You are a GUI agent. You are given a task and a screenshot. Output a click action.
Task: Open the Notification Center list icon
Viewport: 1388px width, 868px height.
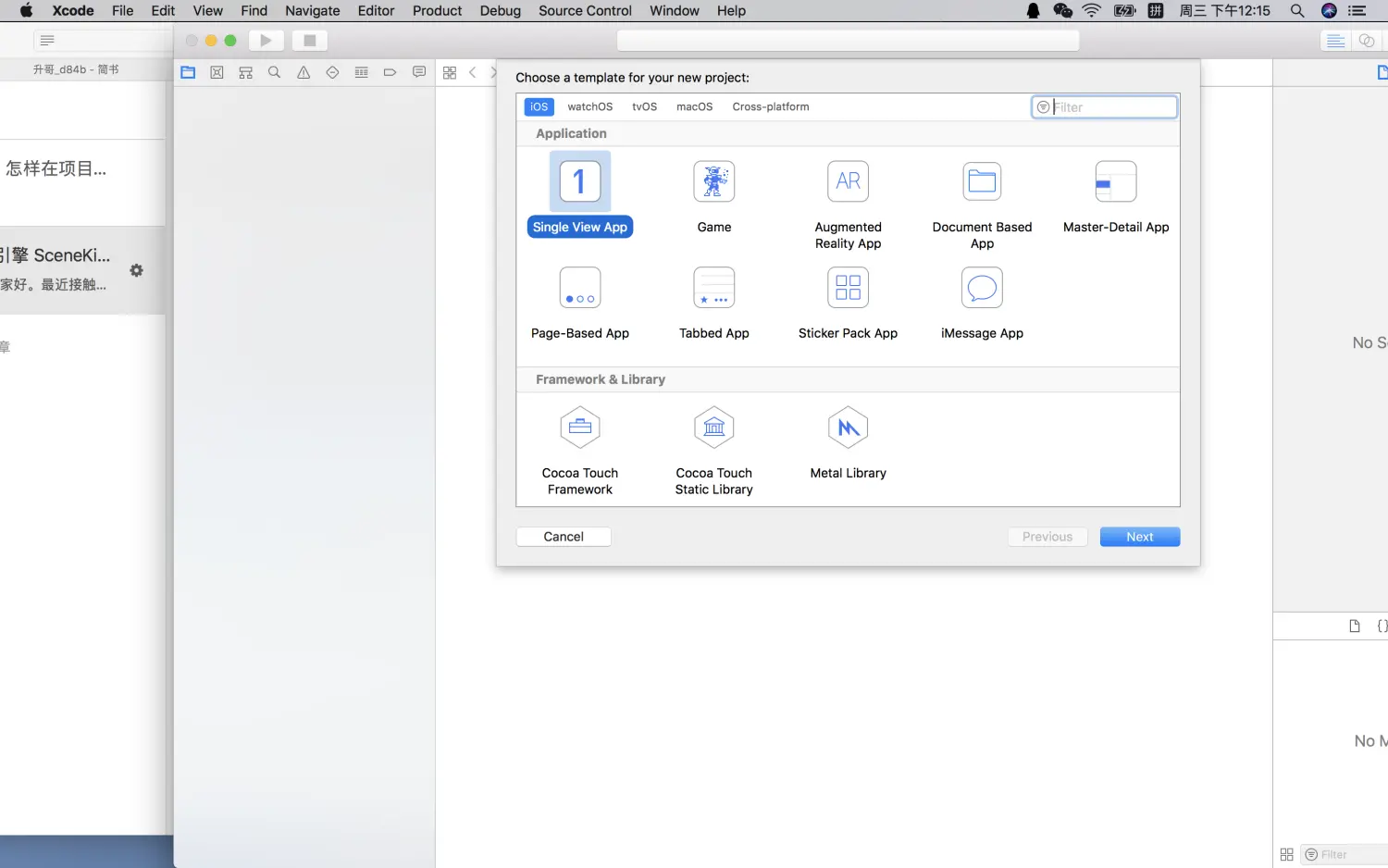tap(1357, 11)
